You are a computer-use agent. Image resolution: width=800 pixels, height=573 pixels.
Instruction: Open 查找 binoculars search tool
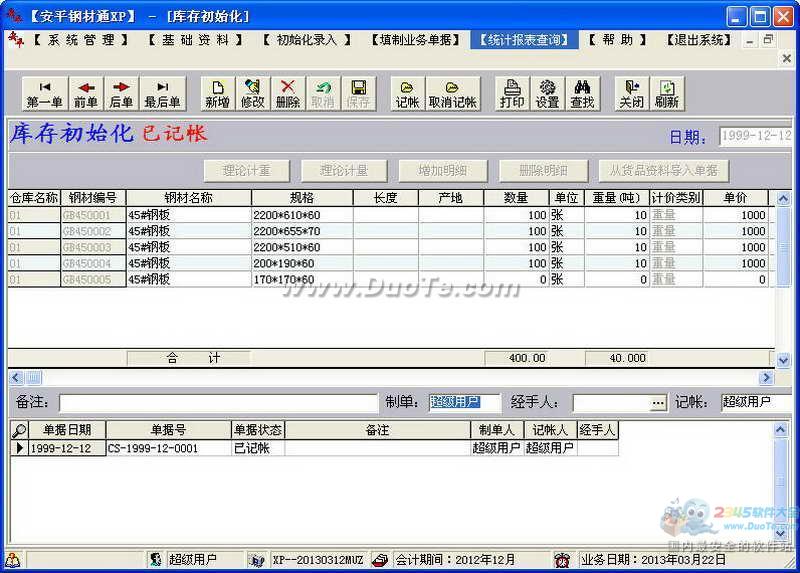pos(582,94)
